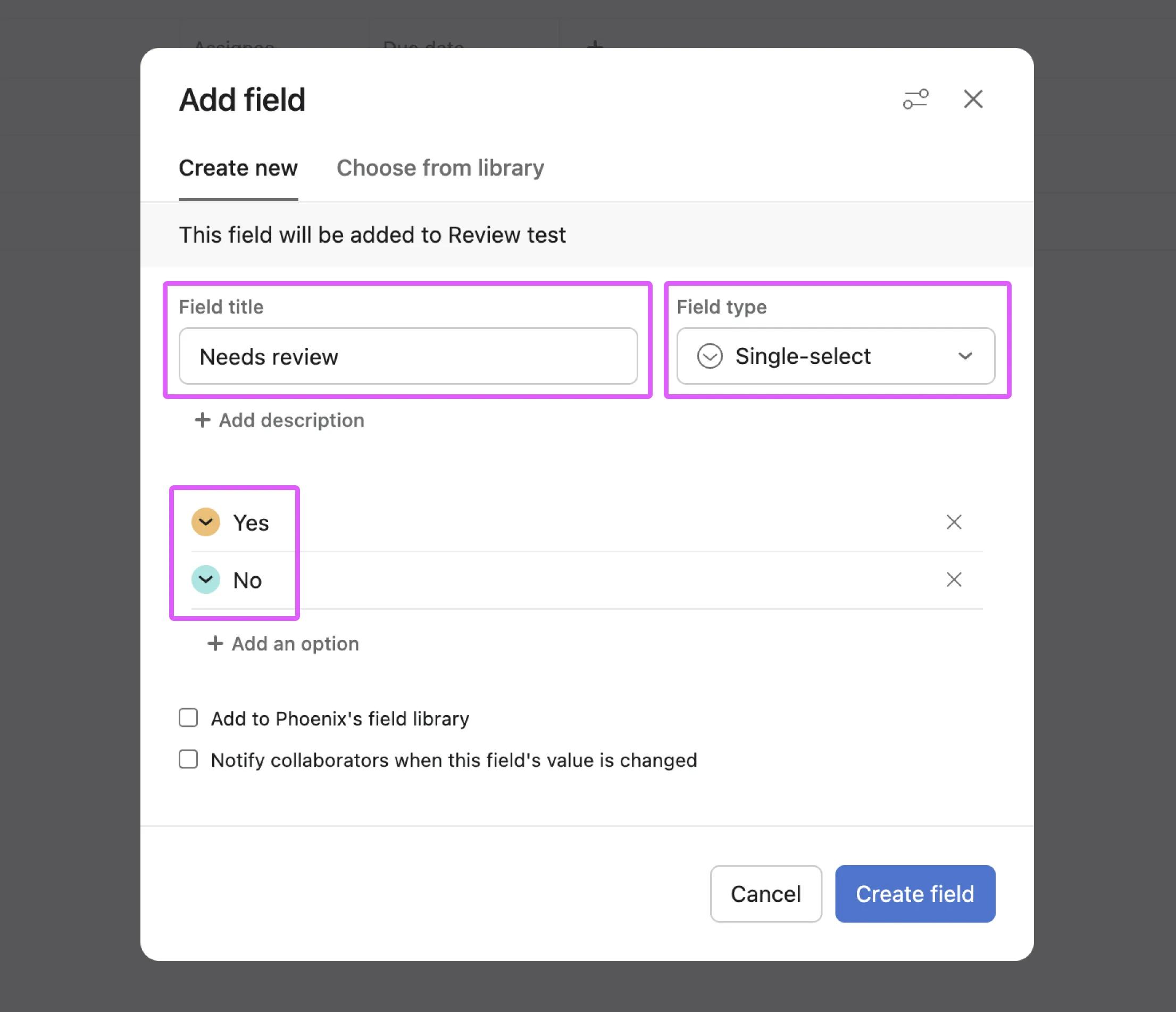Switch to Choose from library tab
The width and height of the screenshot is (1176, 1012).
tap(440, 168)
